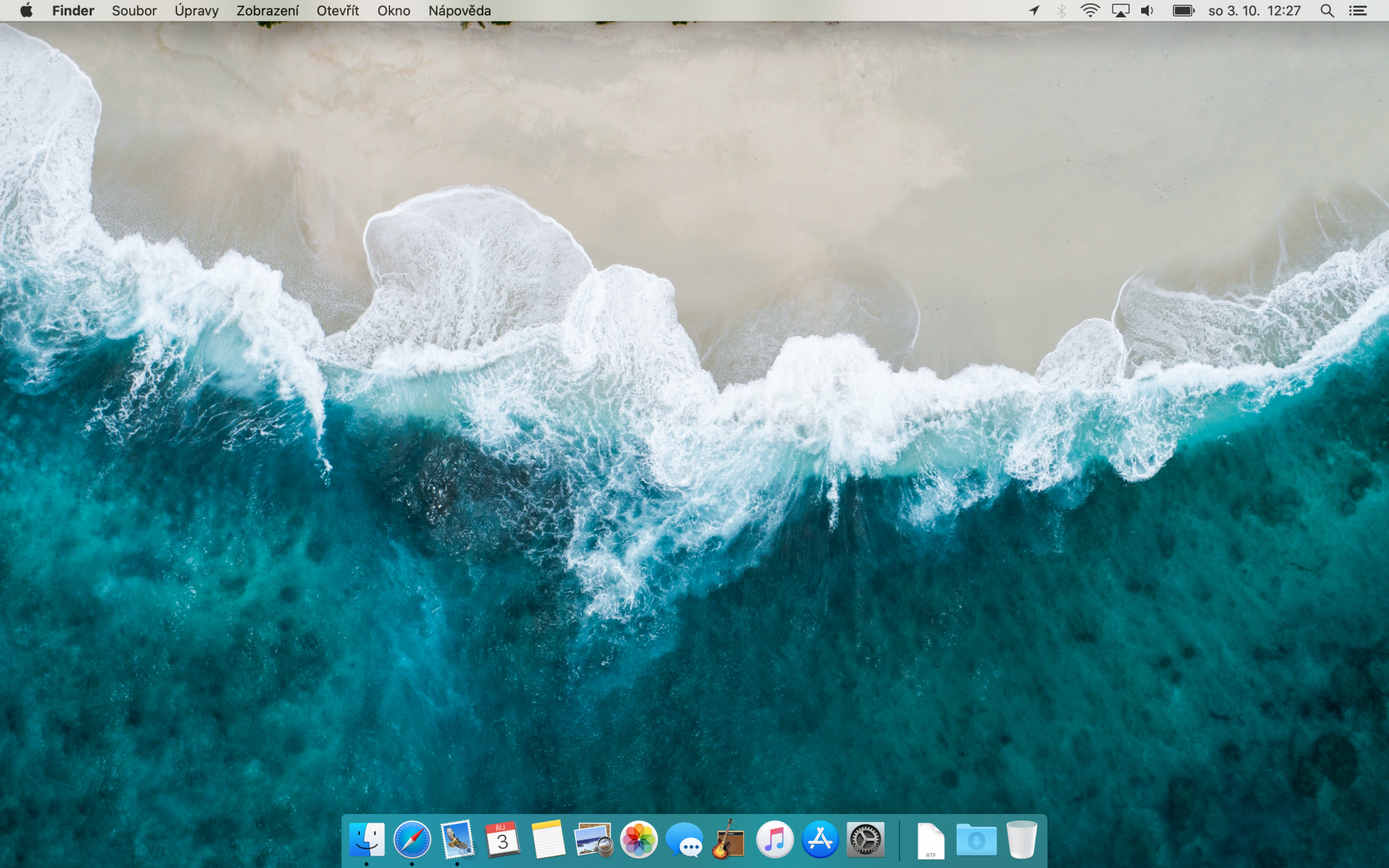Click the date and time so 3. 10. 12:27
Viewport: 1389px width, 868px height.
(x=1254, y=10)
